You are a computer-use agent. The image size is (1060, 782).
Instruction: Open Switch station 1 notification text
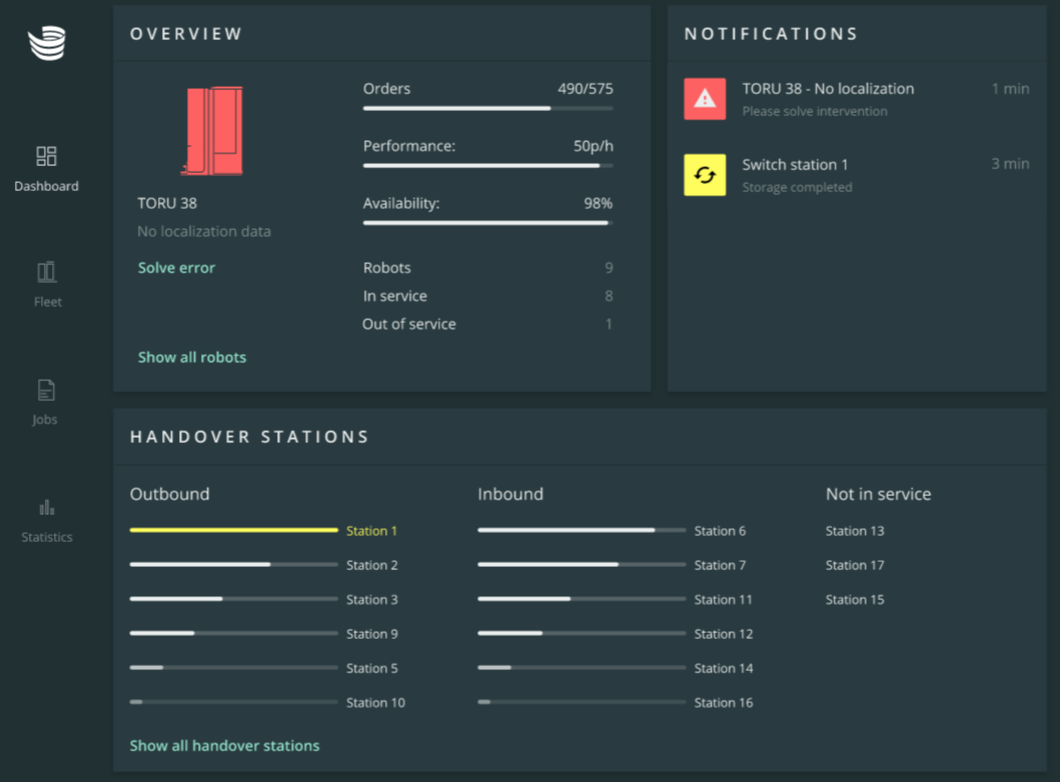tap(795, 165)
